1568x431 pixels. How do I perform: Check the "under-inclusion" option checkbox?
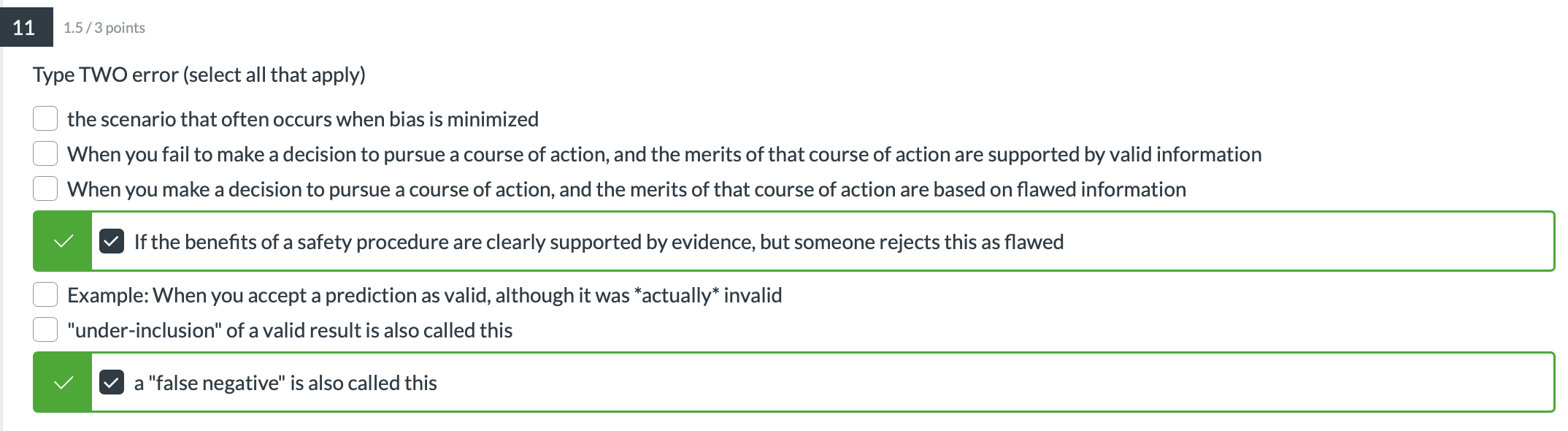pyautogui.click(x=45, y=329)
